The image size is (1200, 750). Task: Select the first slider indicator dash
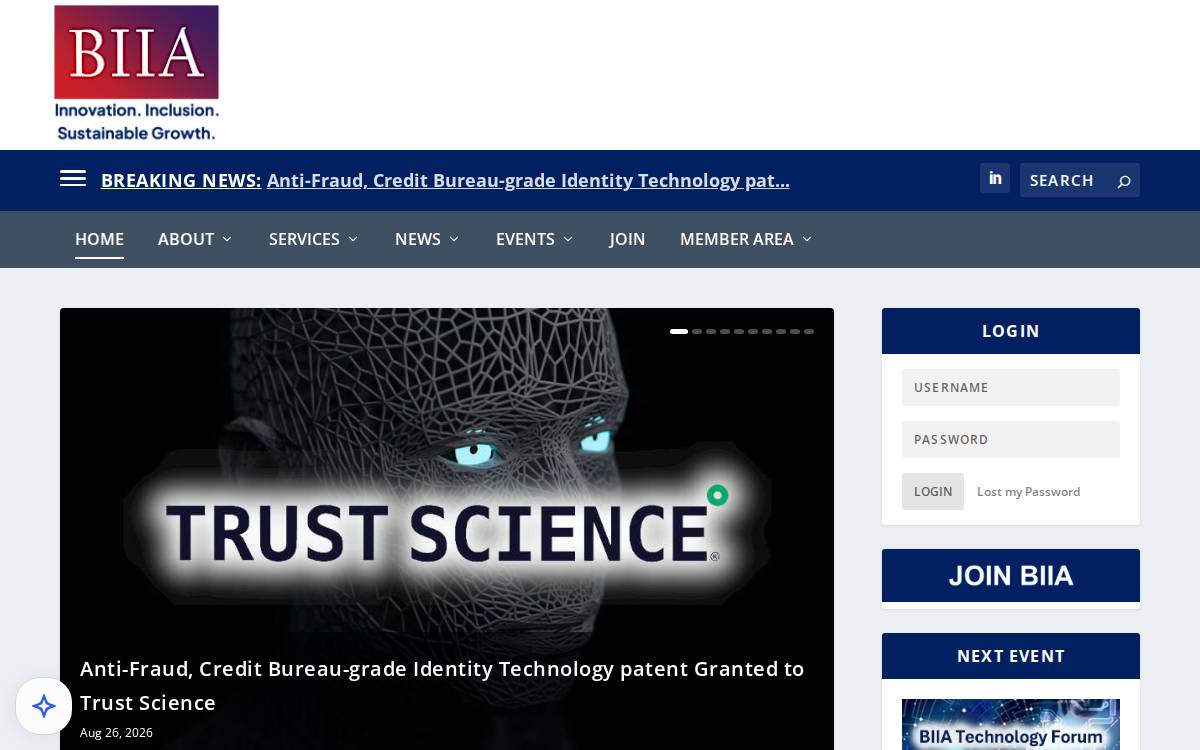(x=679, y=331)
